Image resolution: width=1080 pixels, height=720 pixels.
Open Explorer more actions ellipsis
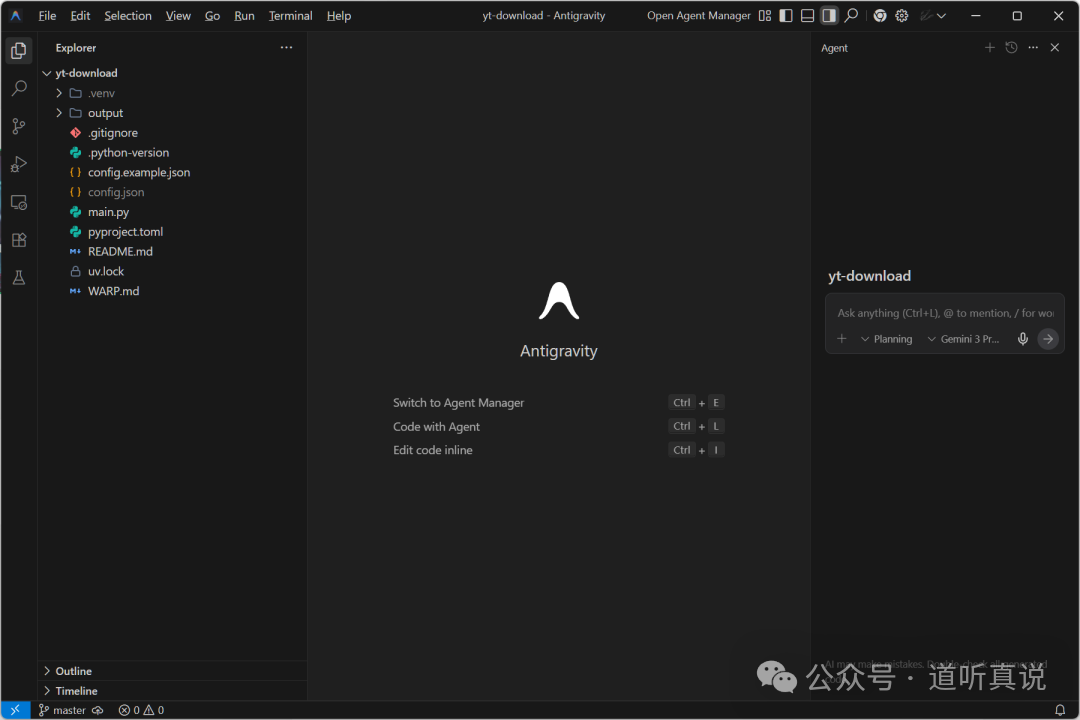[287, 48]
